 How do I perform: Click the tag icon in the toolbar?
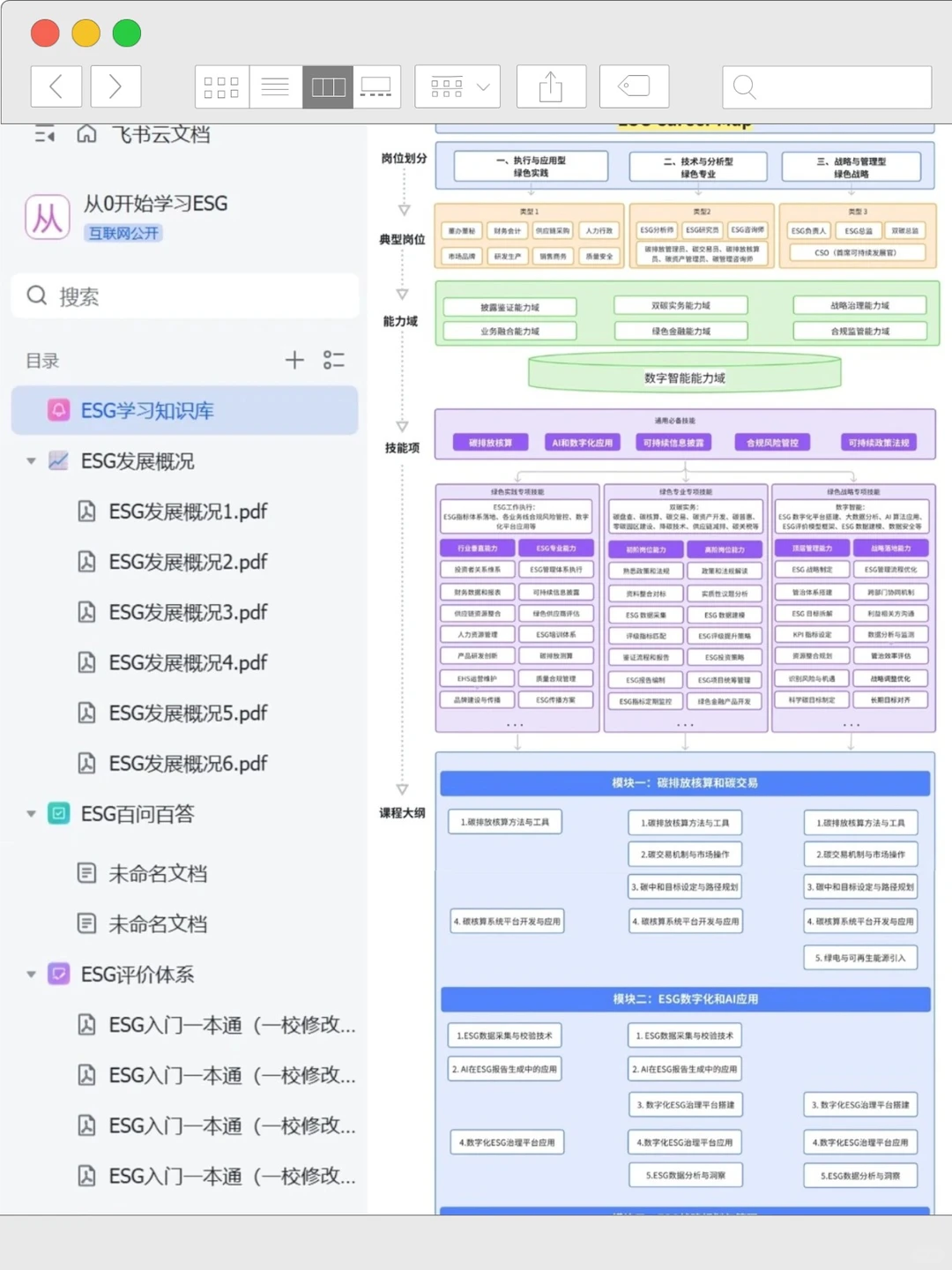(635, 86)
